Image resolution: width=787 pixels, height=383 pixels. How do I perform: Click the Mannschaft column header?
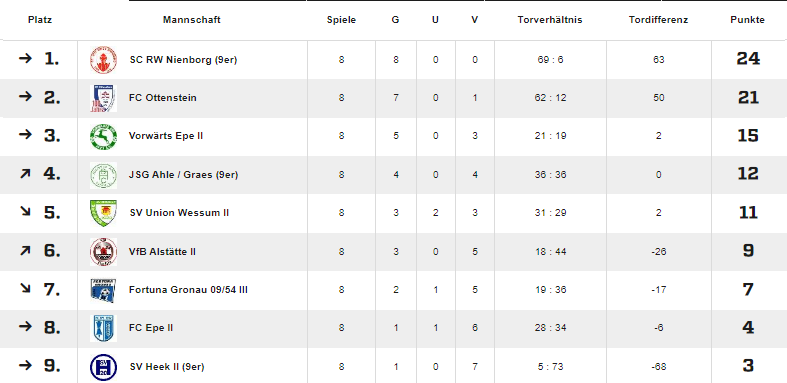click(x=192, y=20)
